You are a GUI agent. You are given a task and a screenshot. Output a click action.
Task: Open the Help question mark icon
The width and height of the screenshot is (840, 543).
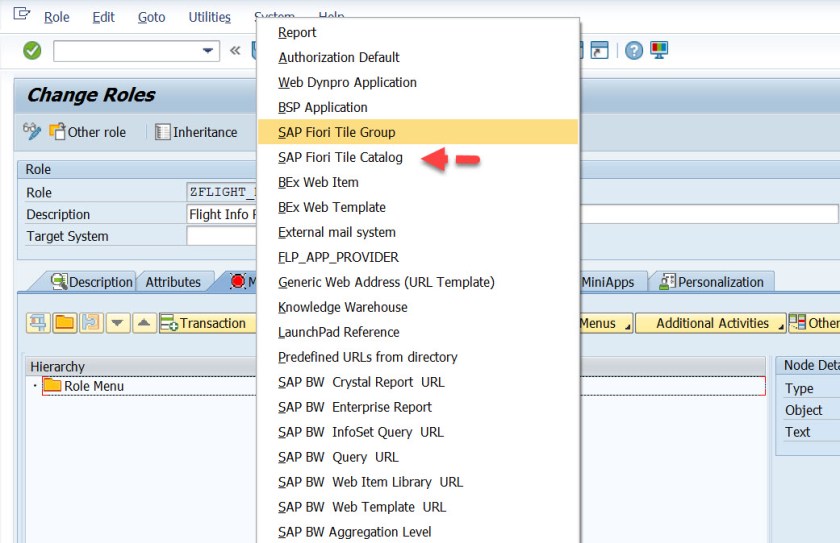[634, 51]
